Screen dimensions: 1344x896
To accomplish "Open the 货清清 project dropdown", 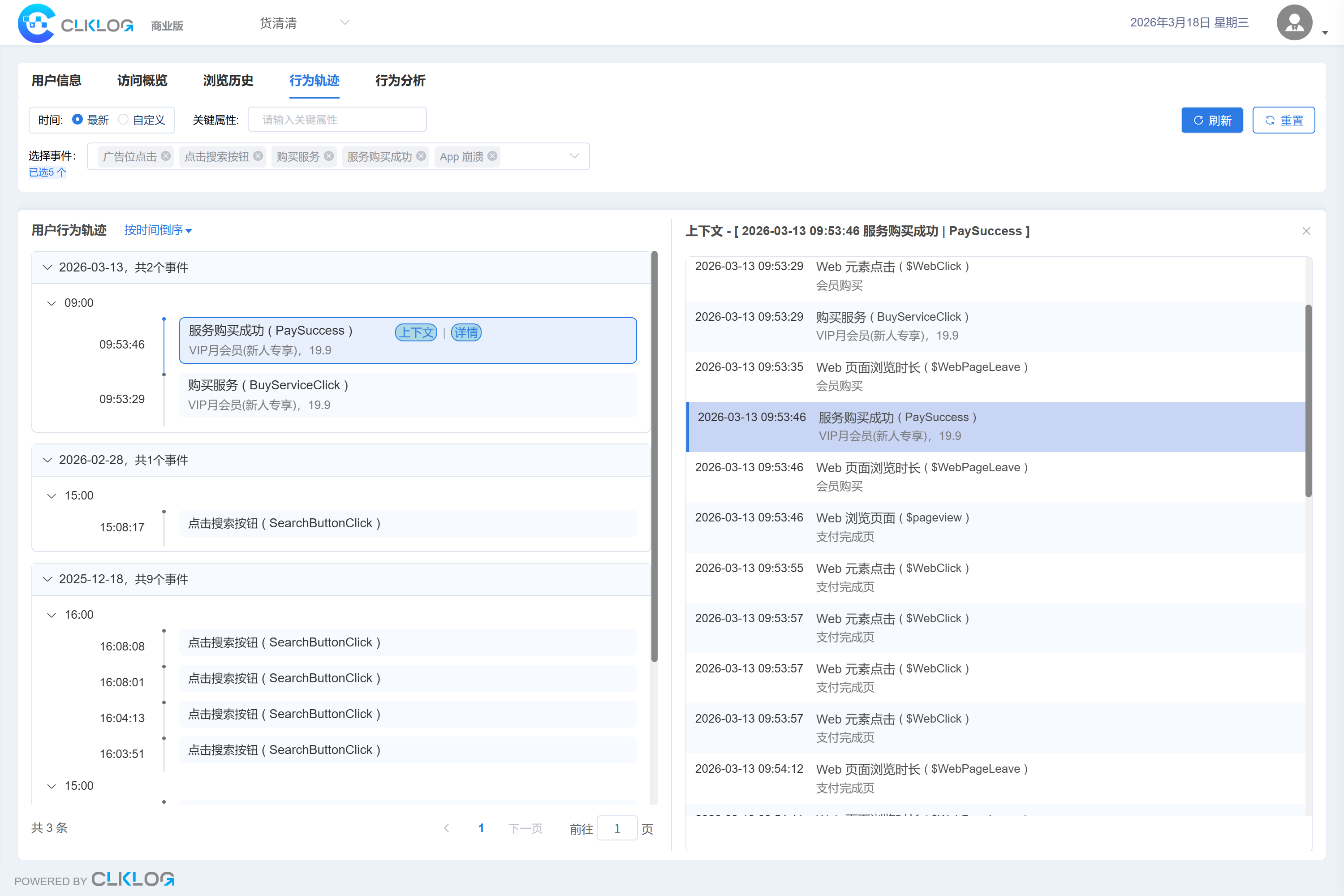I will coord(303,23).
